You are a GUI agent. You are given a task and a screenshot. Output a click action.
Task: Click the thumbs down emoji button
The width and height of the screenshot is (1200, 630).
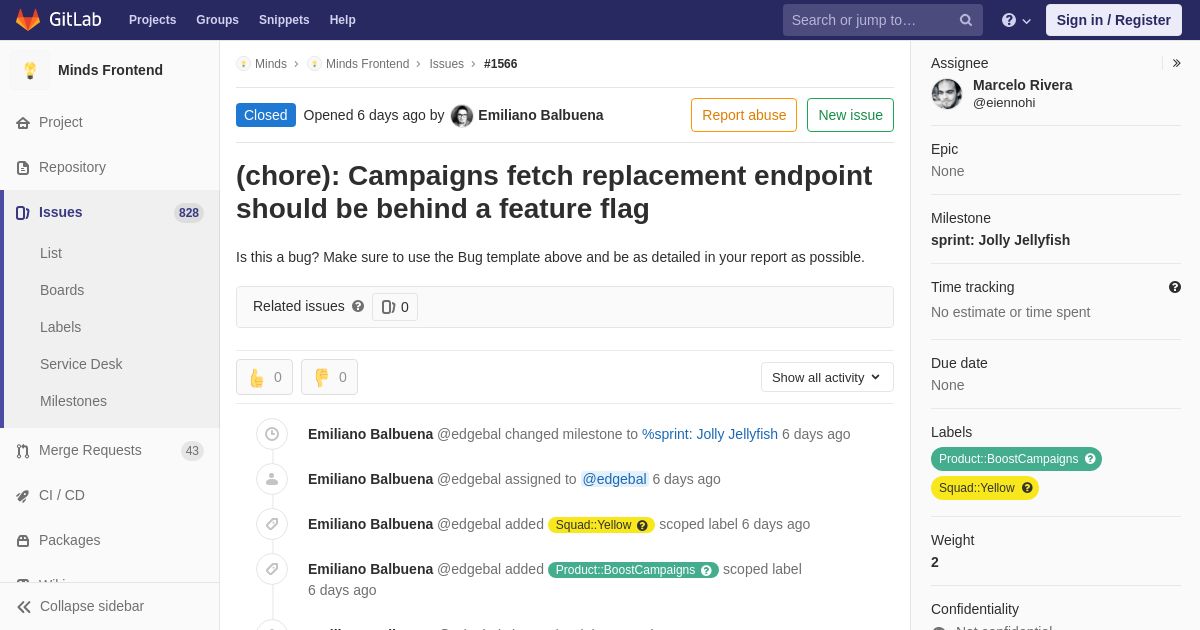tap(329, 377)
